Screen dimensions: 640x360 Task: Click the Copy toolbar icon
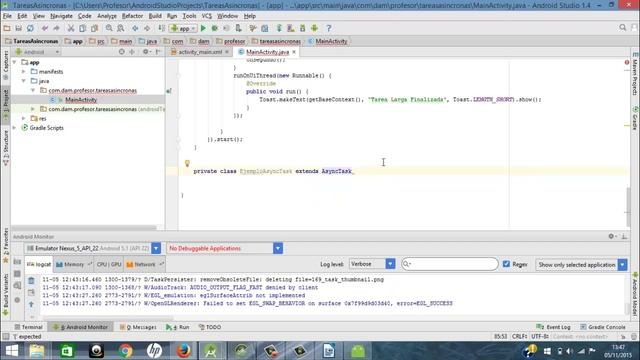pos(82,28)
